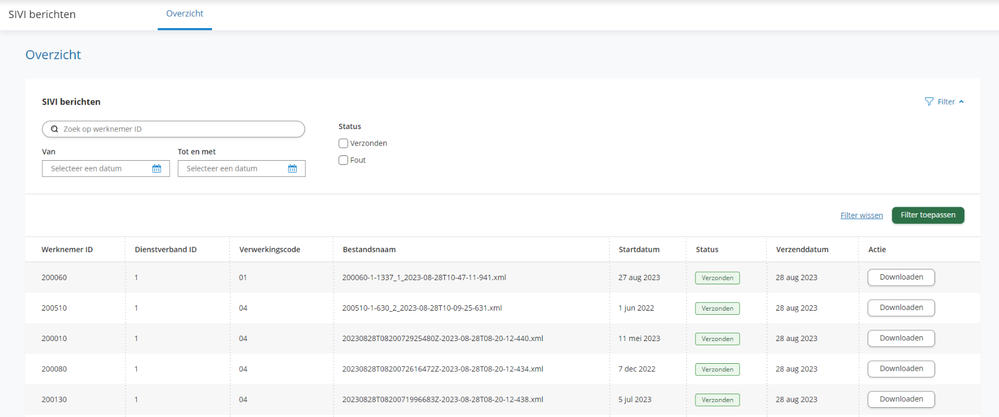Click the Startdatum column header
This screenshot has width=999, height=417.
click(639, 249)
